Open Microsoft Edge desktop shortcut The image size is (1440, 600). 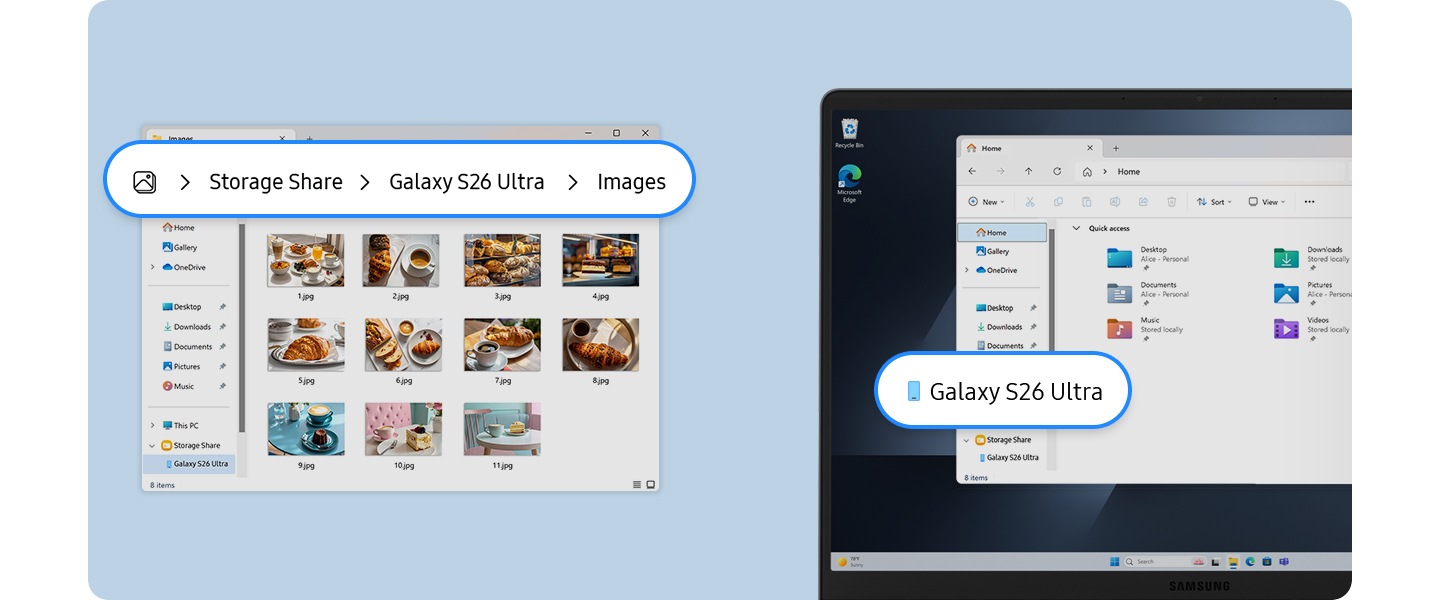849,183
